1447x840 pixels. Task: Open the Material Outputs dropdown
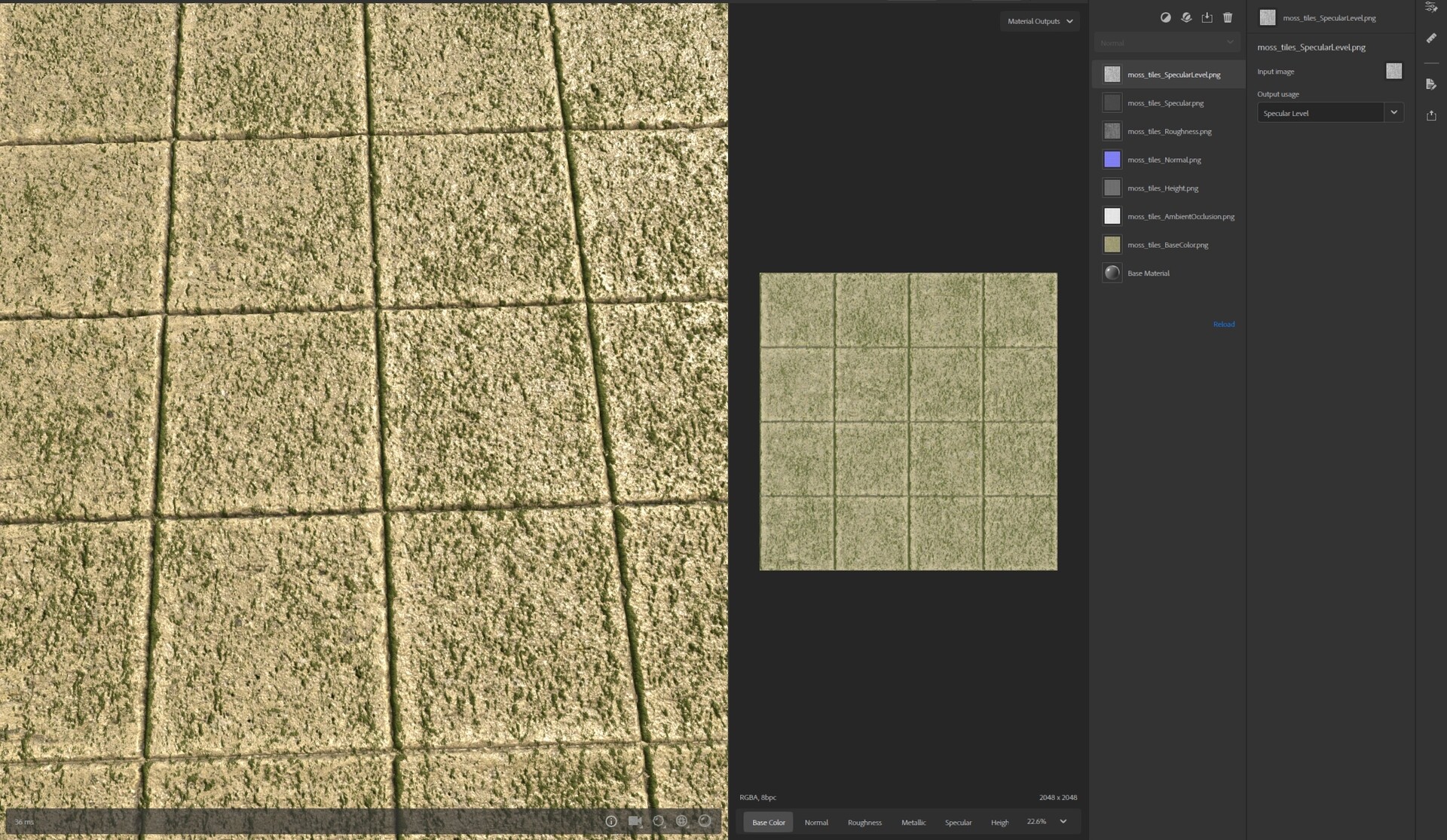coord(1039,21)
